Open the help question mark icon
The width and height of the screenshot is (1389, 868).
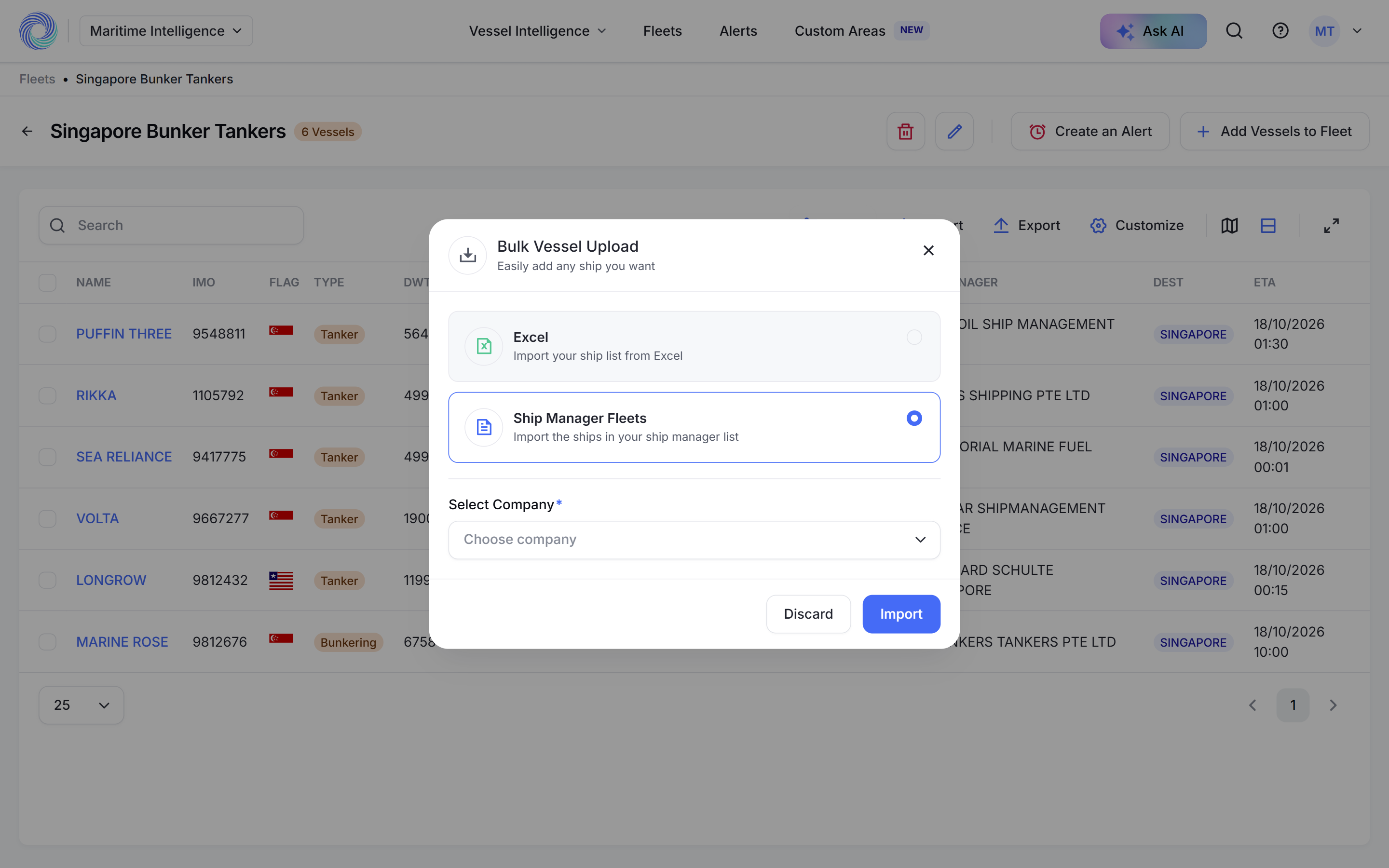pos(1280,31)
